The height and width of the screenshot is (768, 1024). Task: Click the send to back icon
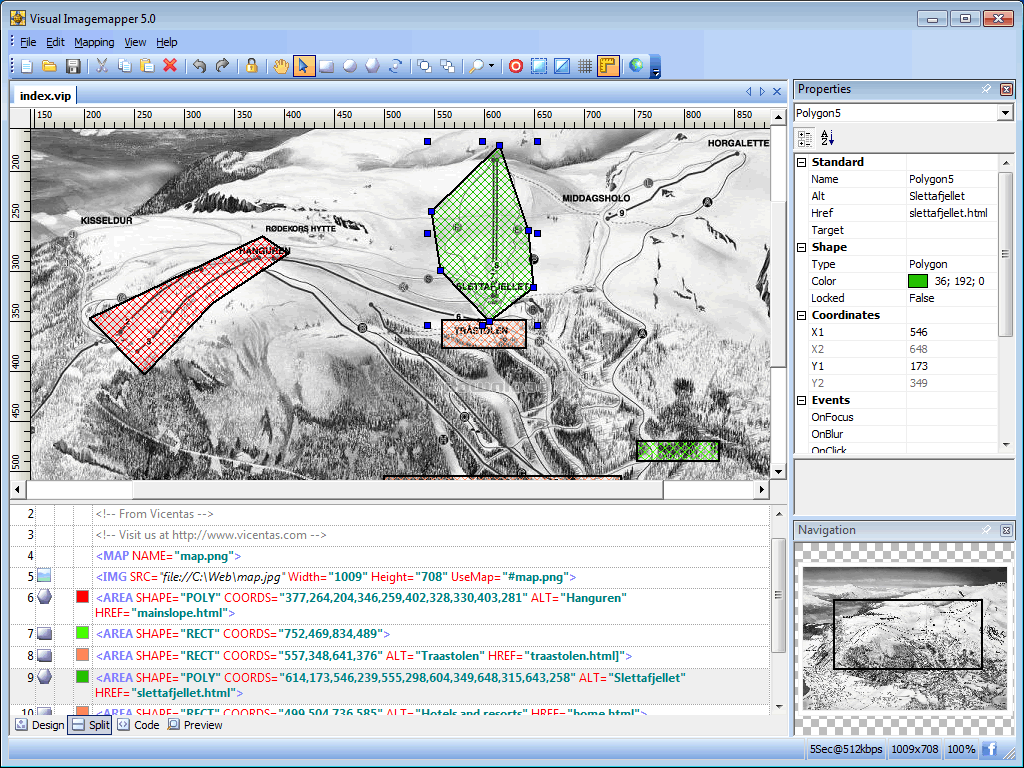(447, 66)
